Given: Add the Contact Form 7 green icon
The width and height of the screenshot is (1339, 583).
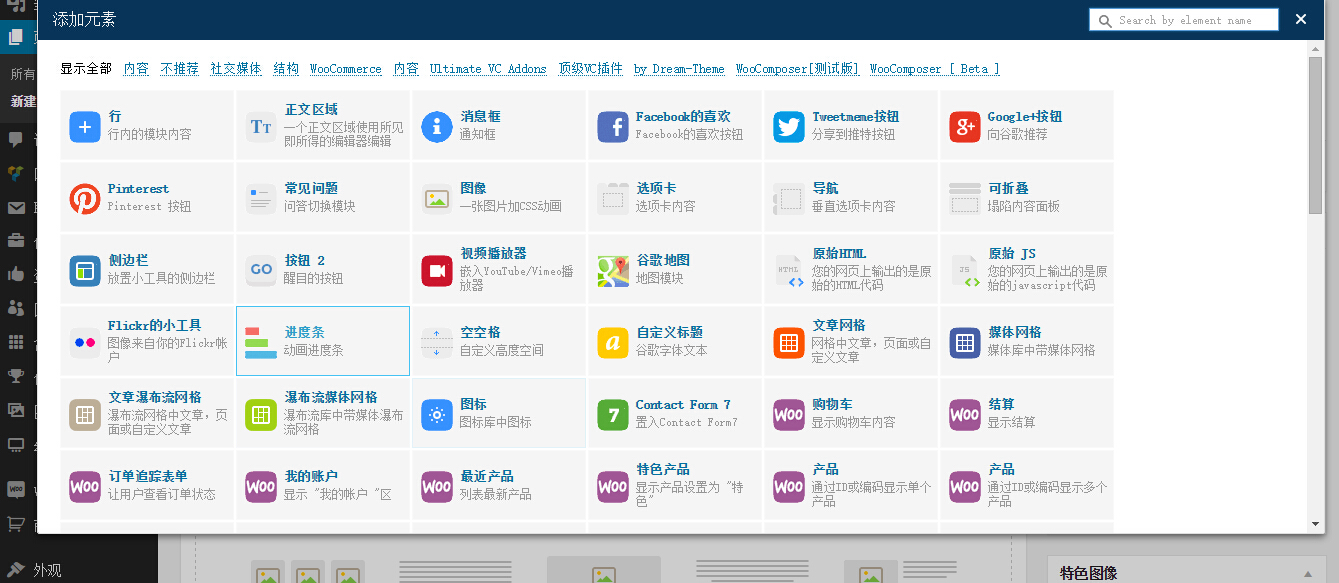Looking at the screenshot, I should (613, 415).
